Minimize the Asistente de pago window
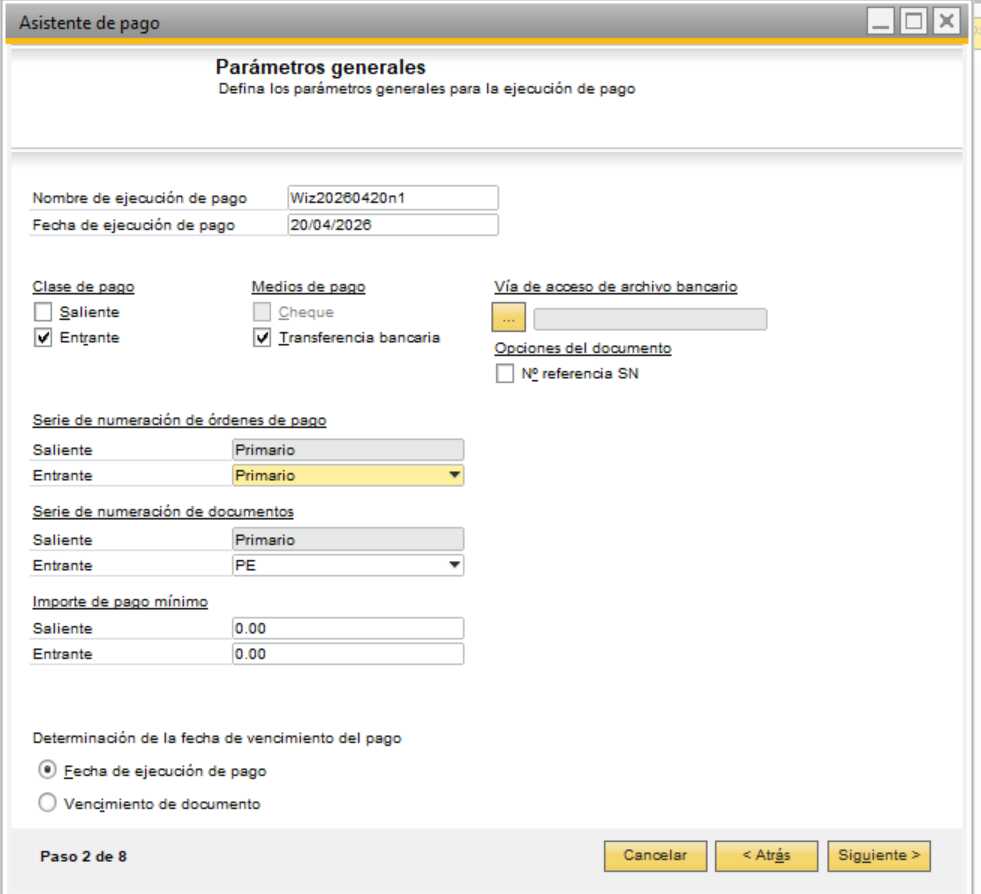This screenshot has height=894, width=981. [x=881, y=21]
